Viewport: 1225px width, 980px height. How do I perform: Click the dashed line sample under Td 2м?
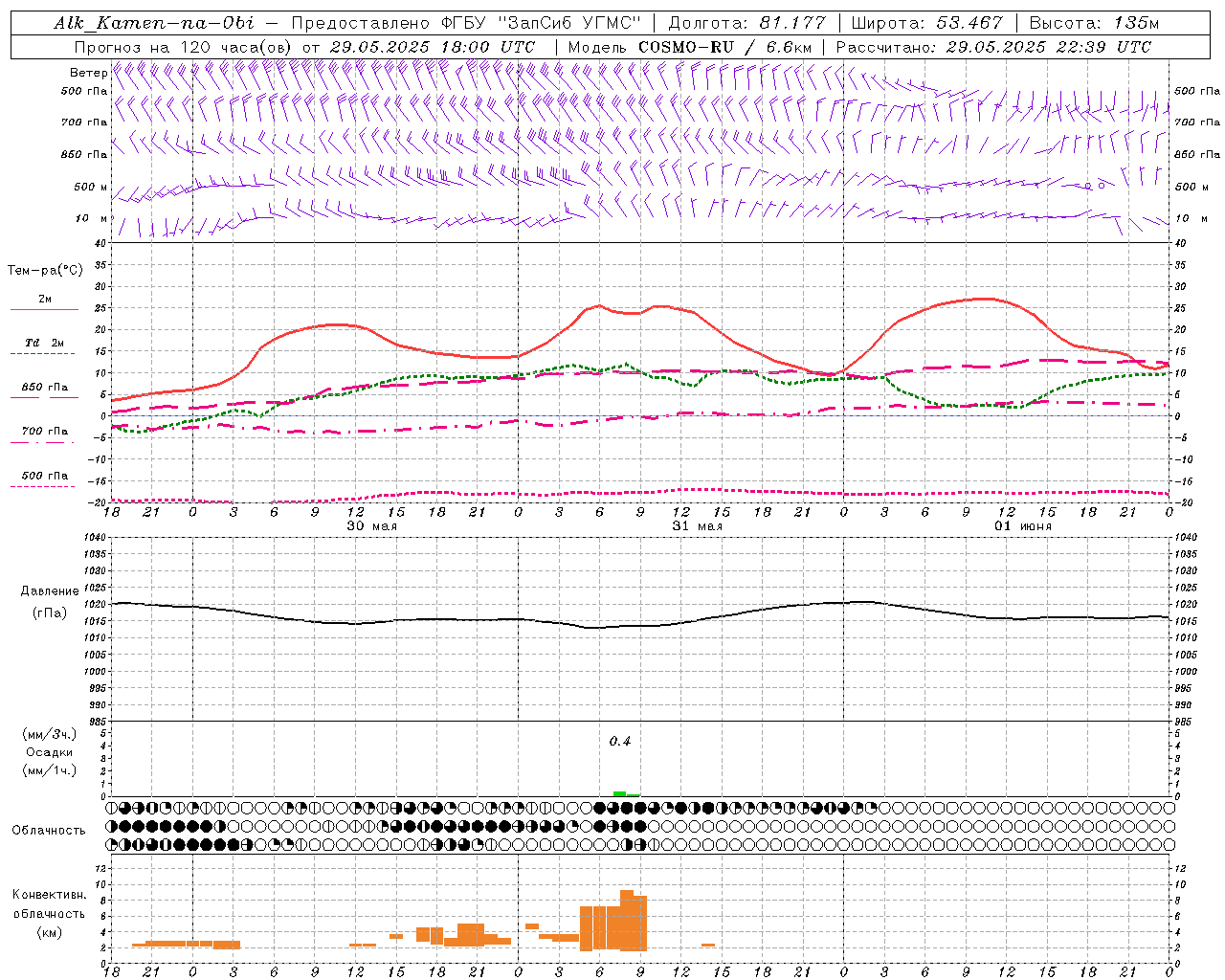coord(43,354)
